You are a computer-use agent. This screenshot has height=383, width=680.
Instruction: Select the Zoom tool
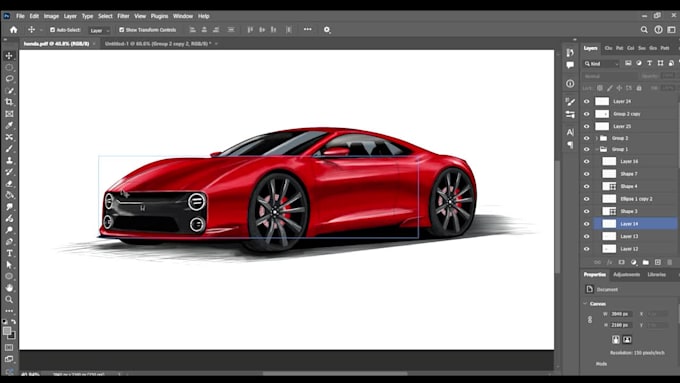9,299
